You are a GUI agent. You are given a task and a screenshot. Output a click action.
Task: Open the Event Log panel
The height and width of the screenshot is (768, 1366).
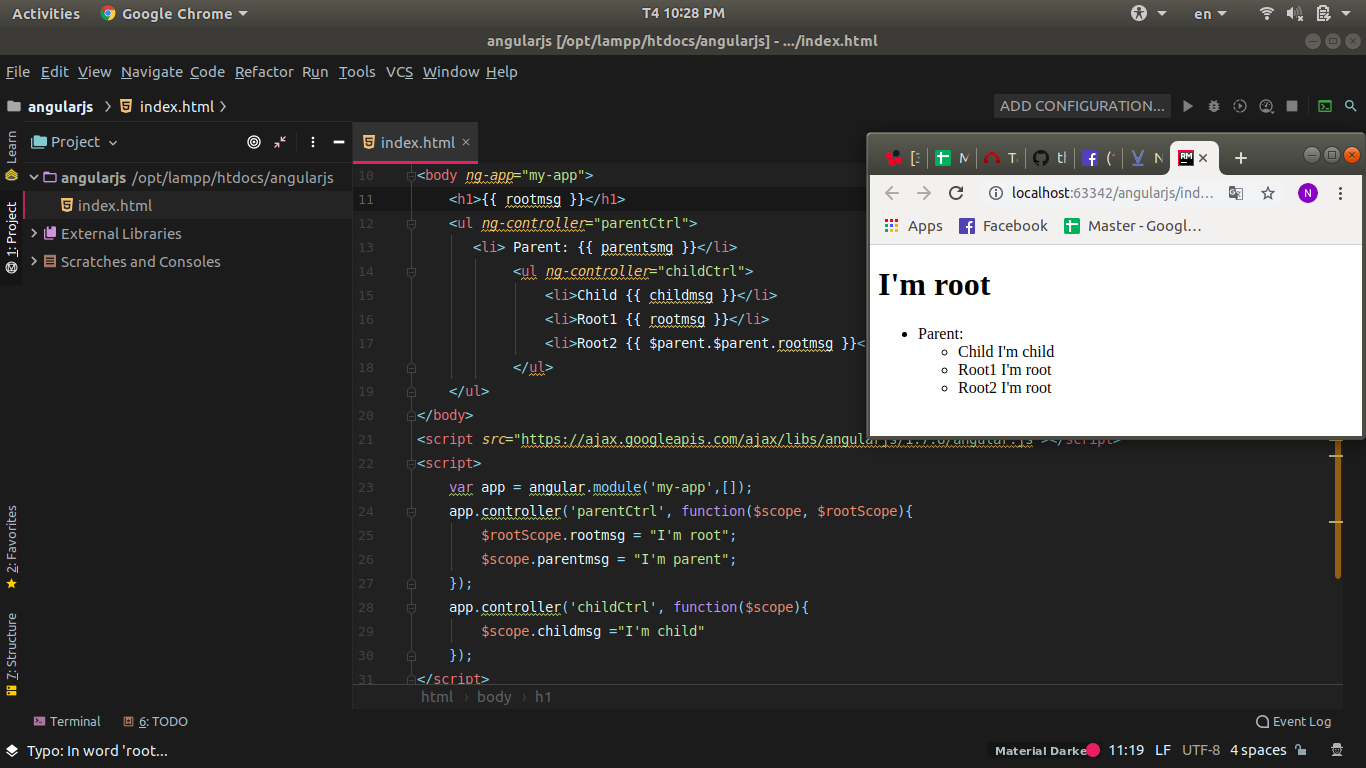point(1293,721)
